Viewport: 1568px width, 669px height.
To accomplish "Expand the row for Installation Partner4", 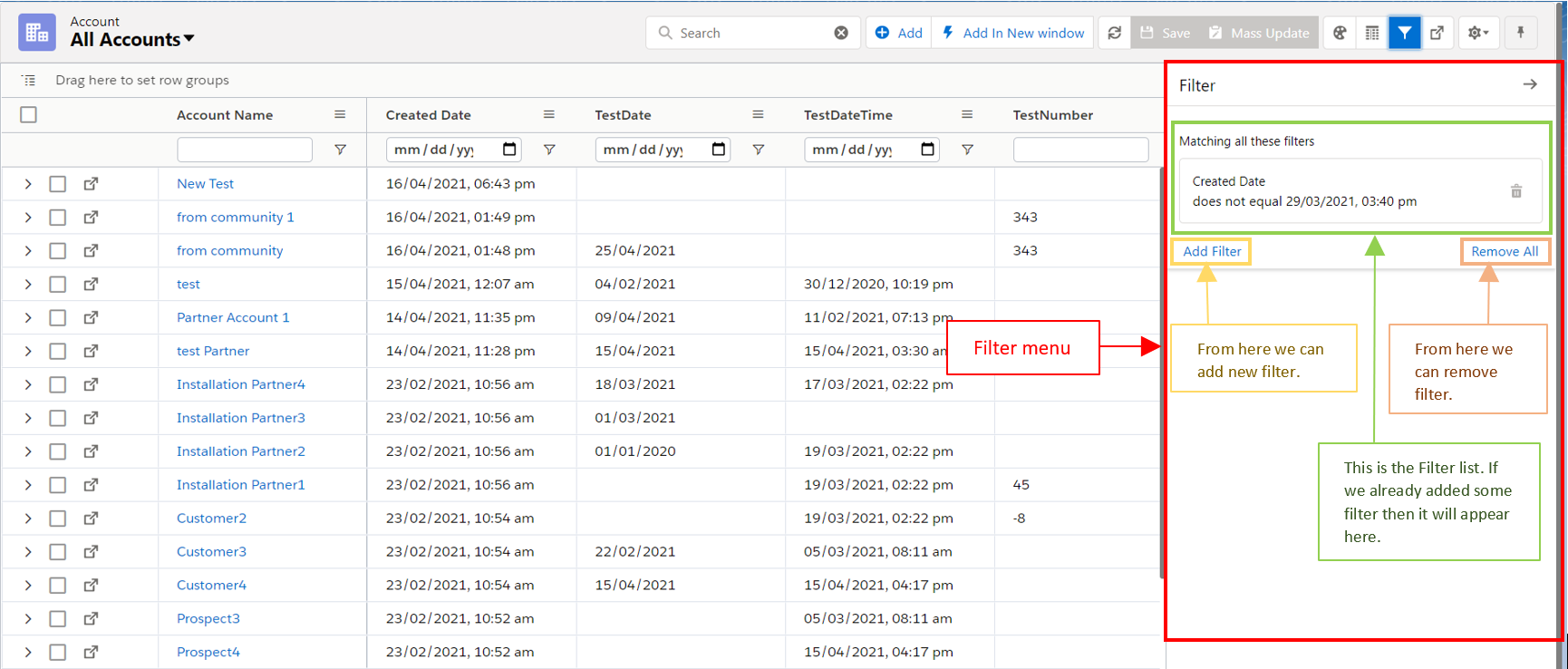I will (28, 384).
